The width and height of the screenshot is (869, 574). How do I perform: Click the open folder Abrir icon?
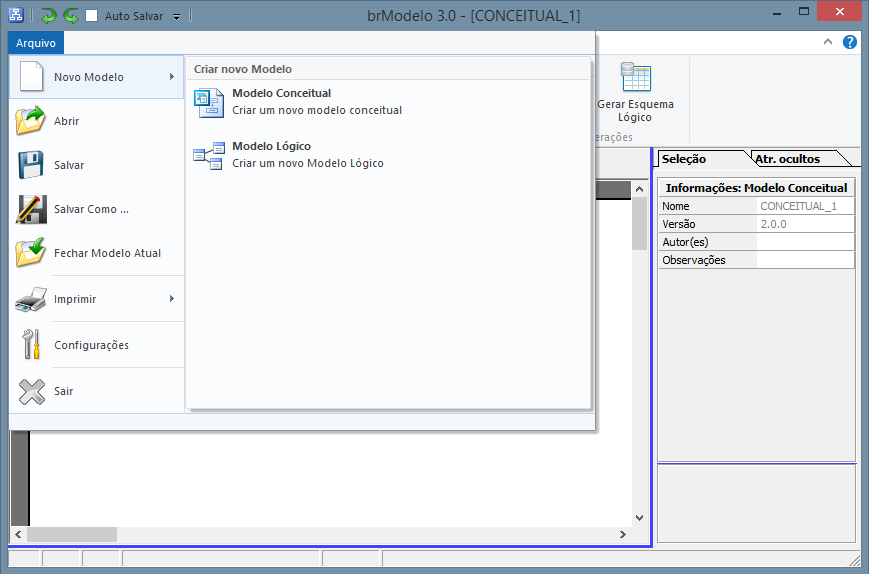[30, 120]
